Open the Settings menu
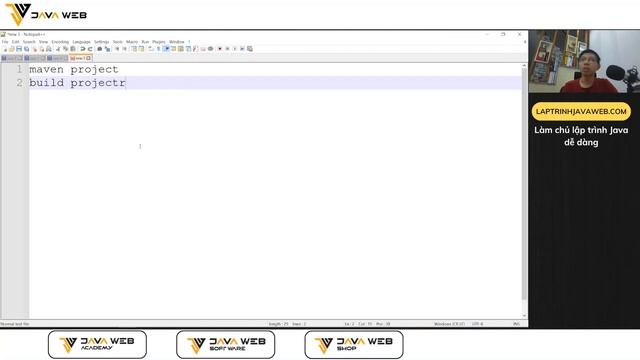This screenshot has height=360, width=640. [x=102, y=42]
